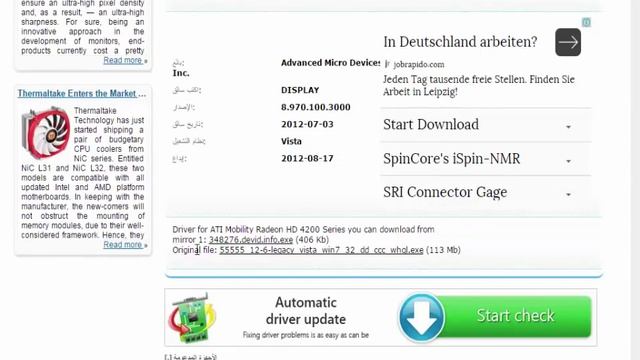Click the ad arrow button beside 'In Deutschland arbeiten?'
640x360 pixels.
(568, 42)
